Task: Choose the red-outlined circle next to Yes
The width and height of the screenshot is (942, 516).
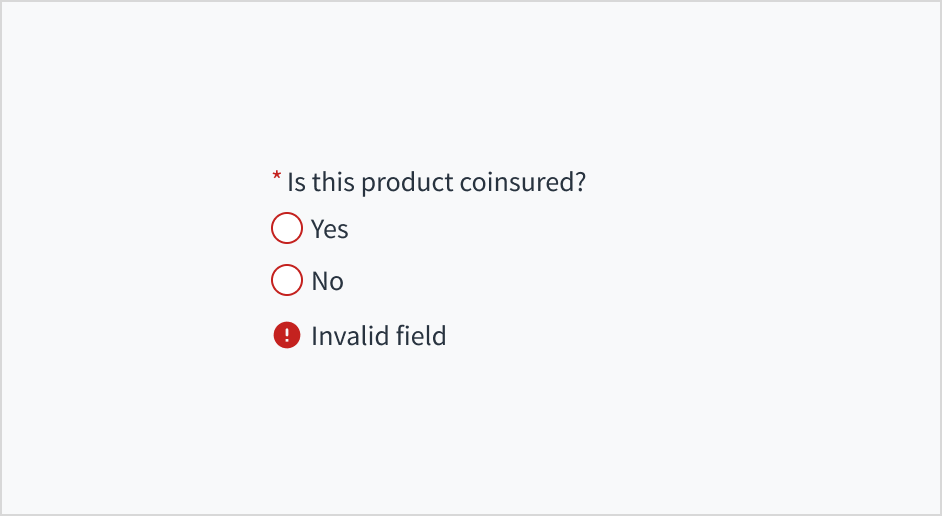Action: click(x=287, y=229)
